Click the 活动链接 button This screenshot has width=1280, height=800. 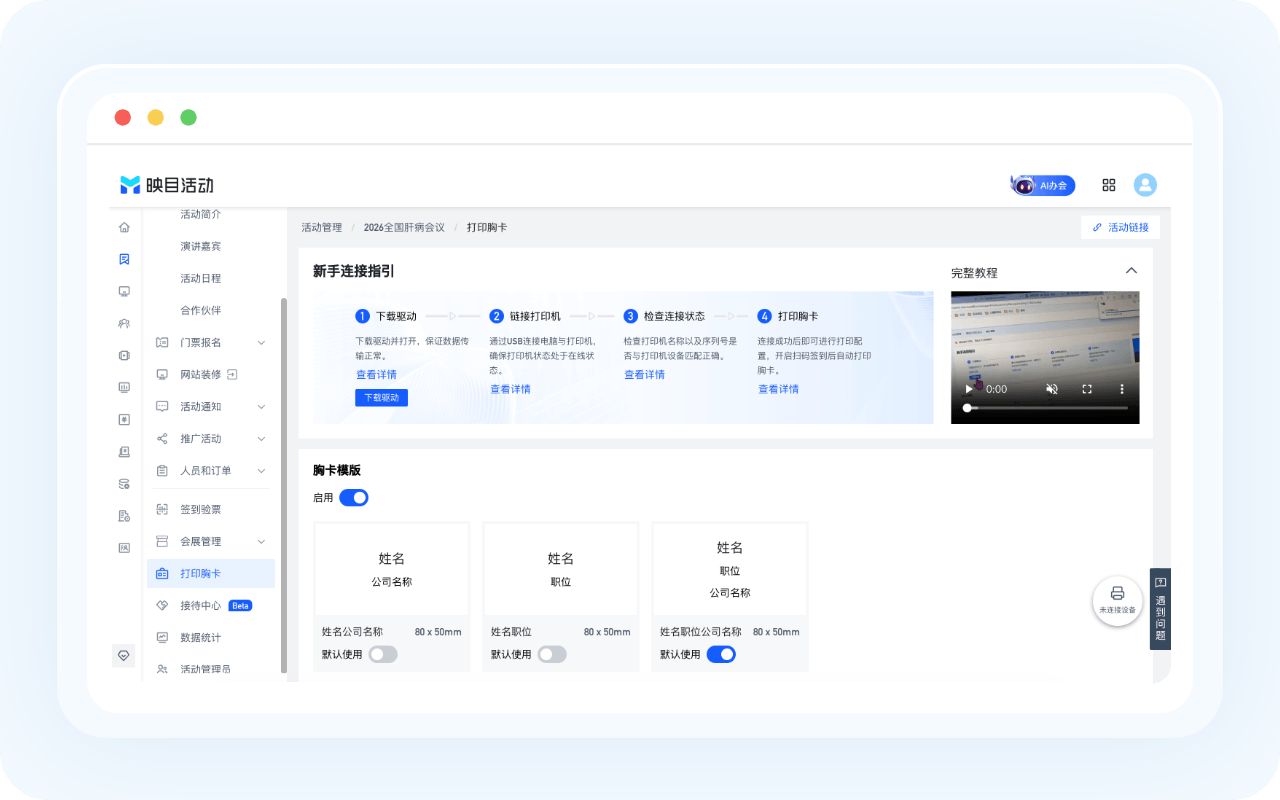pos(1120,227)
